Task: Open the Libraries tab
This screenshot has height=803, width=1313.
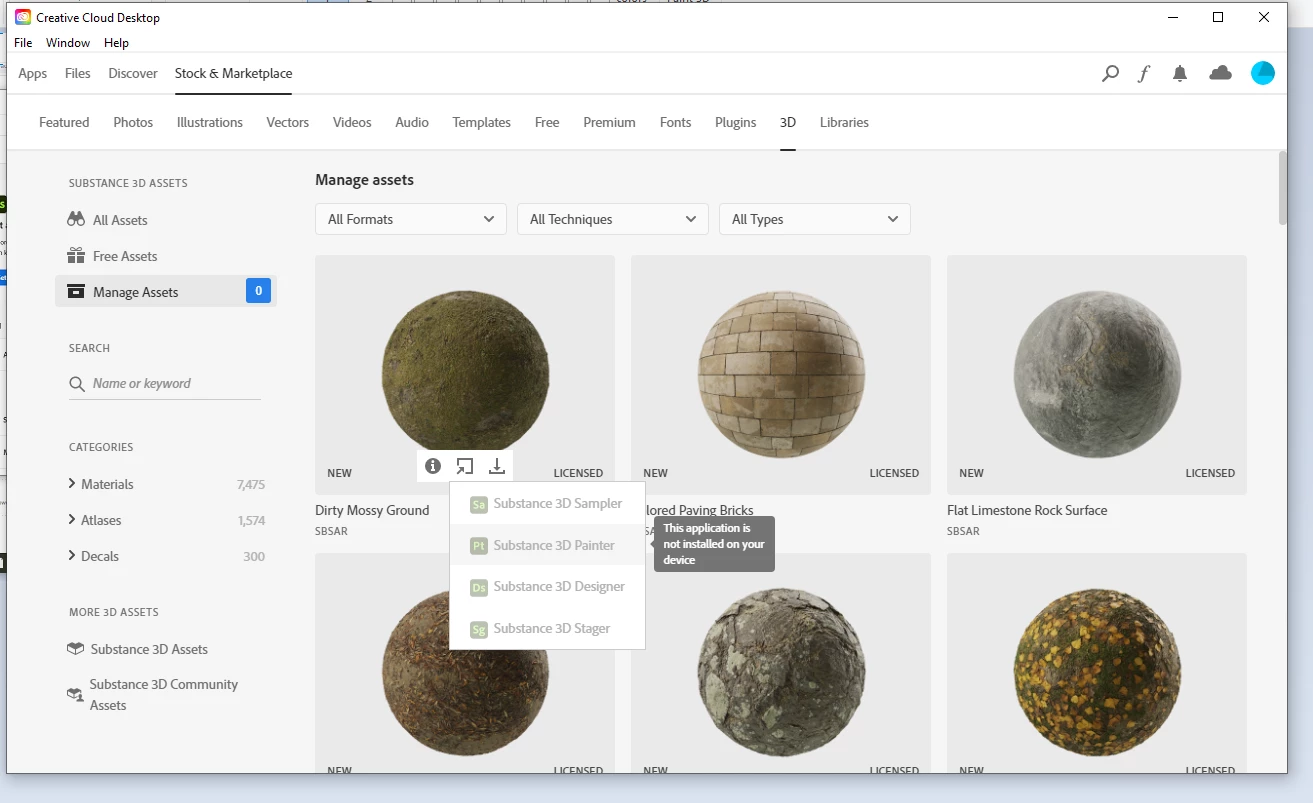Action: (x=844, y=122)
